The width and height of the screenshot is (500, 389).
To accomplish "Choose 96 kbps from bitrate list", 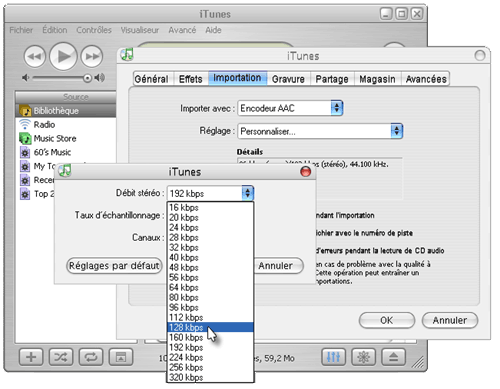I will coord(210,307).
